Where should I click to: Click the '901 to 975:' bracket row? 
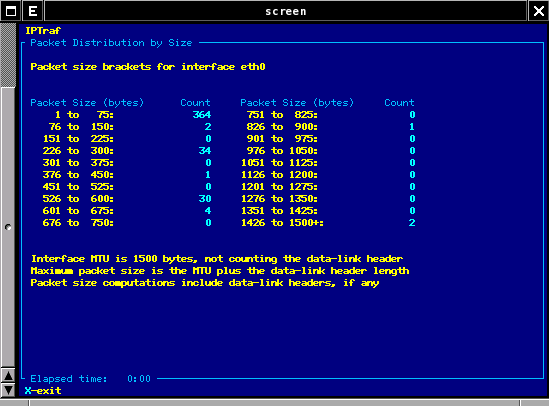[282, 139]
